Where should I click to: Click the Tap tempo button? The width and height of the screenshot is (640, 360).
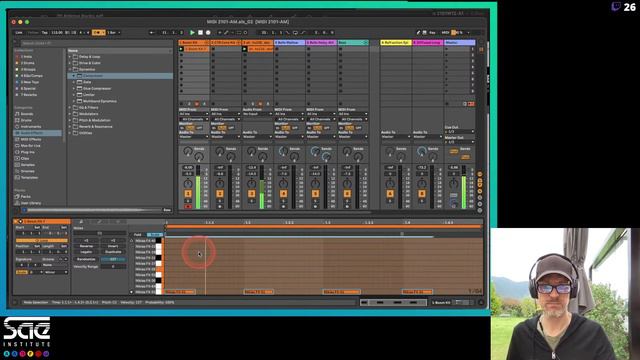44,32
